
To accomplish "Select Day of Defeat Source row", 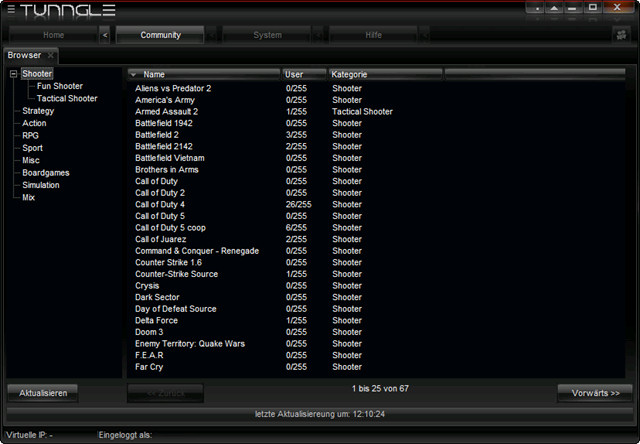I will 376,309.
